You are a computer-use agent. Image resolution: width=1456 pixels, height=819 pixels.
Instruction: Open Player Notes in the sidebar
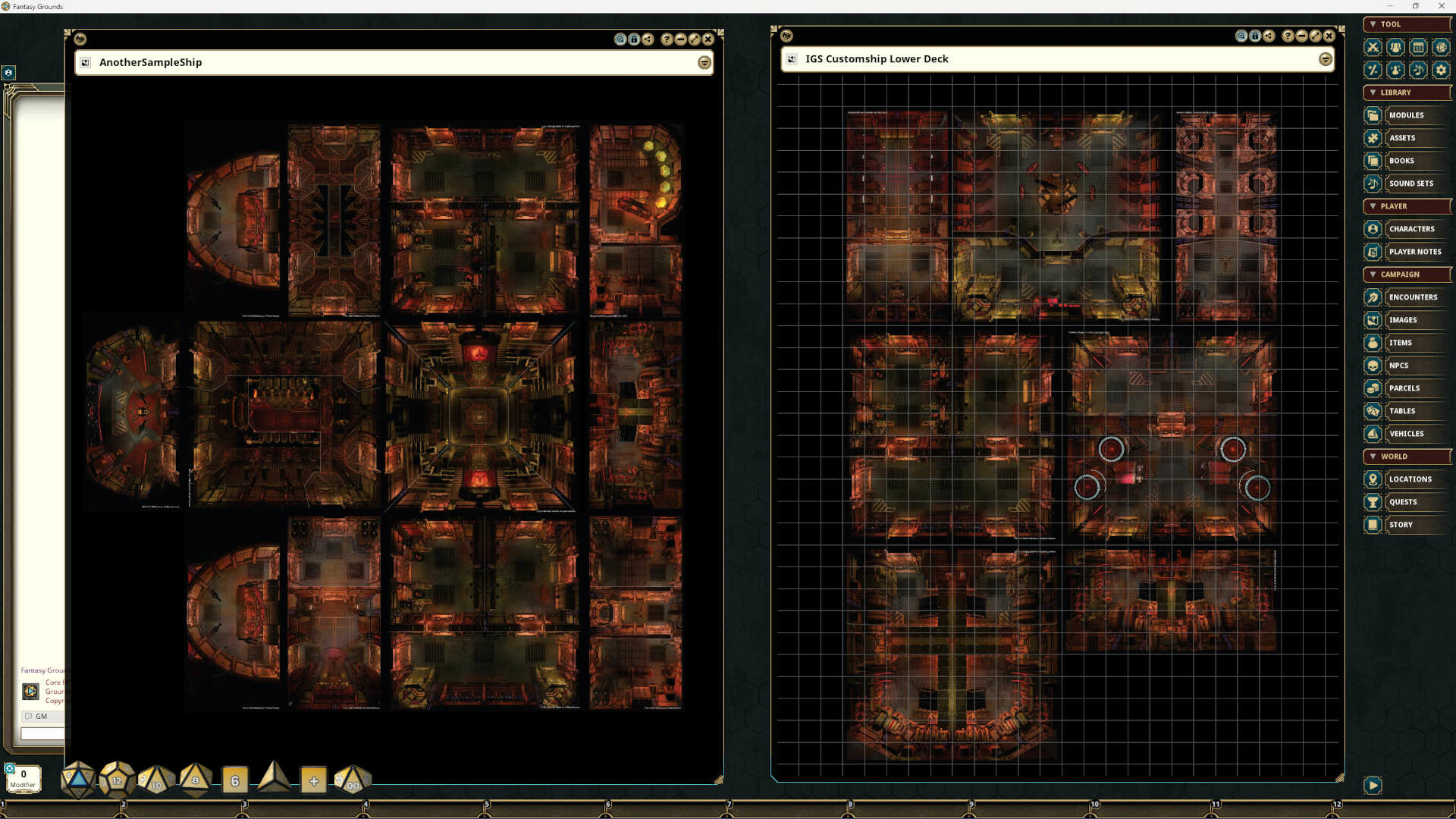tap(1407, 252)
